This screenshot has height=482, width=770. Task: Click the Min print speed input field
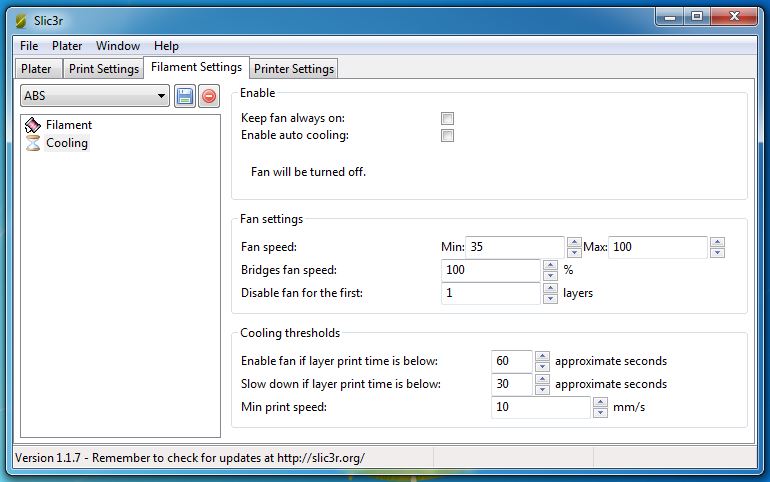(541, 407)
